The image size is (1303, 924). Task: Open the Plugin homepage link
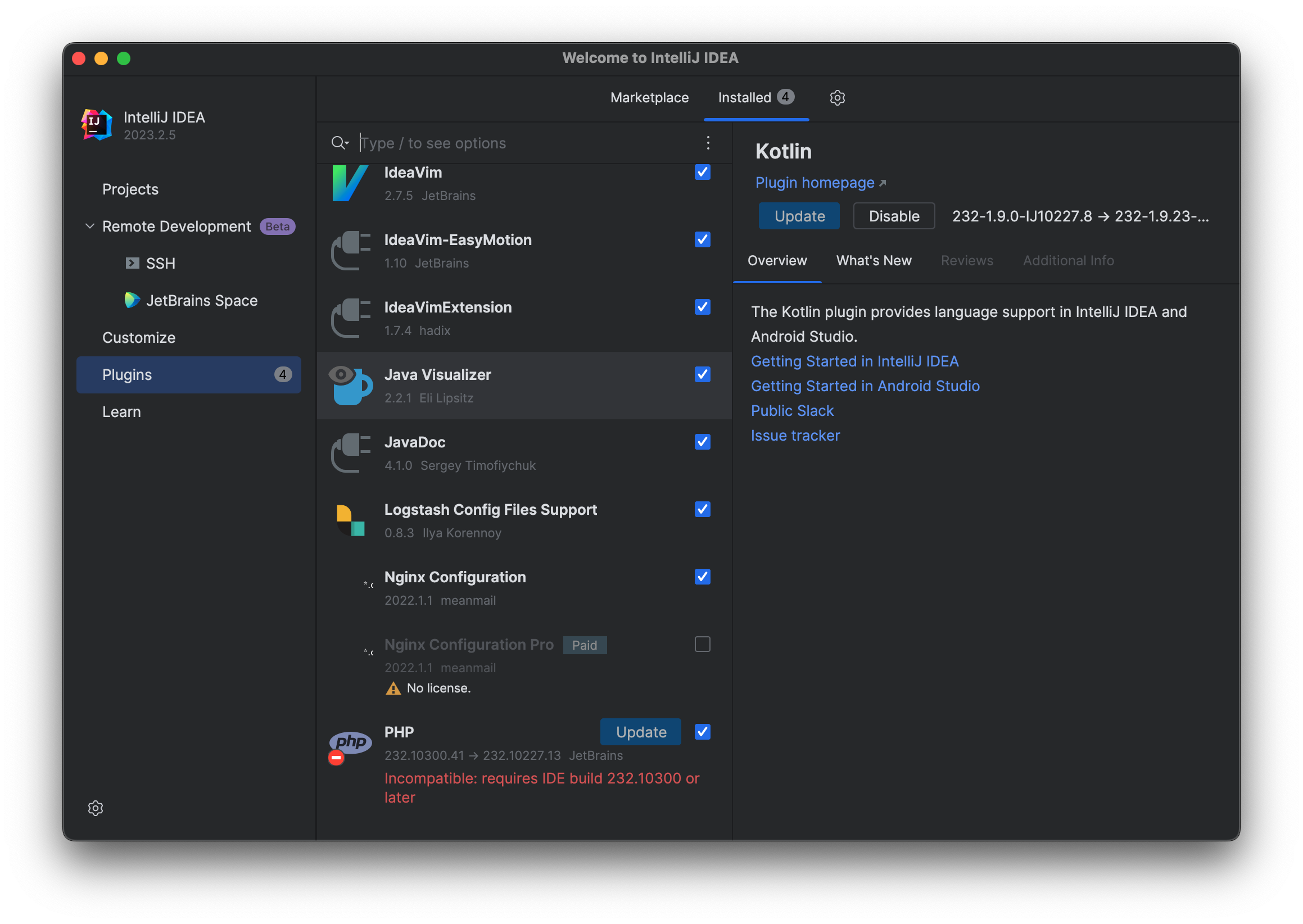coord(821,183)
